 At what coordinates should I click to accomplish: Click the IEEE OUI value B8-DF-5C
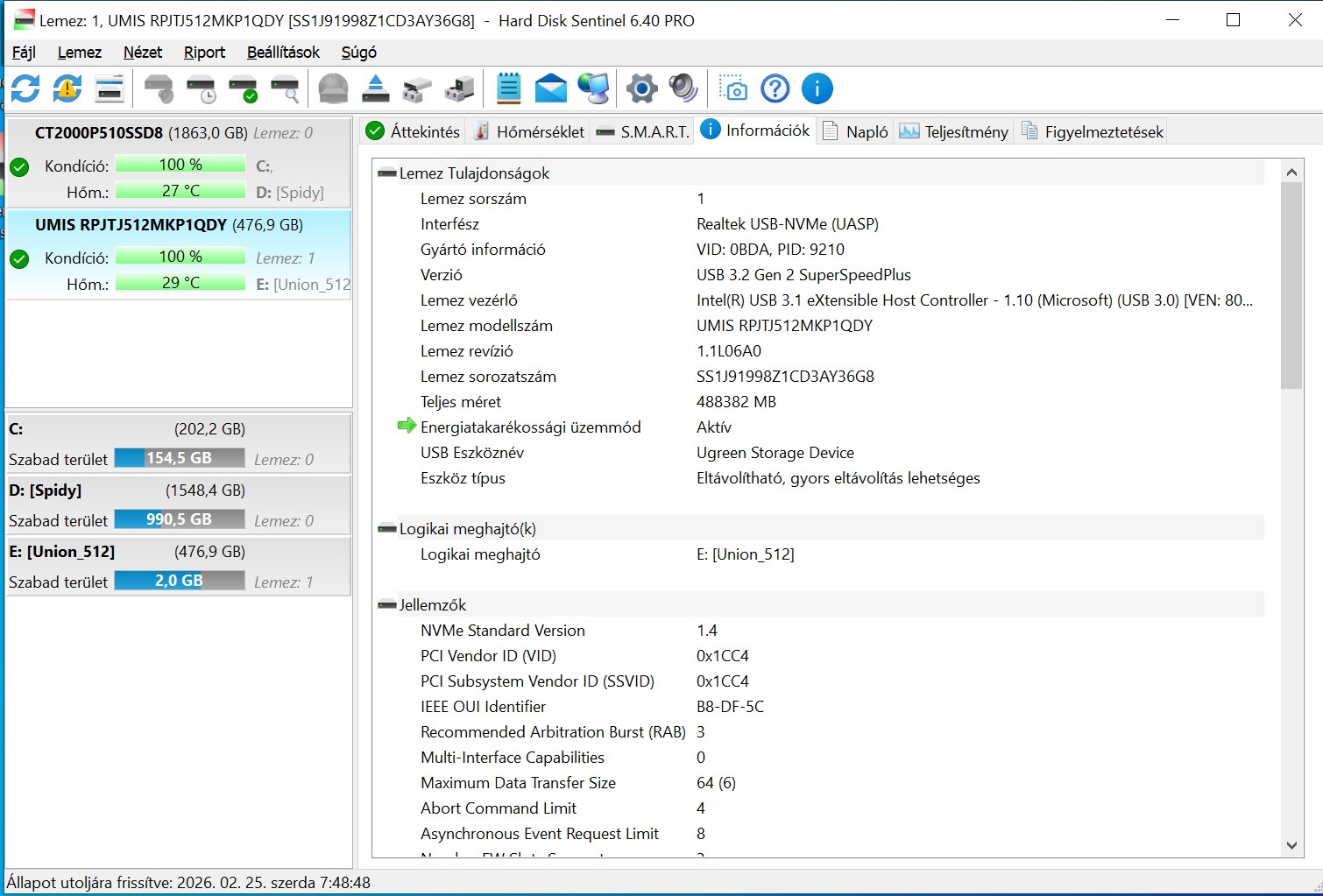point(730,707)
